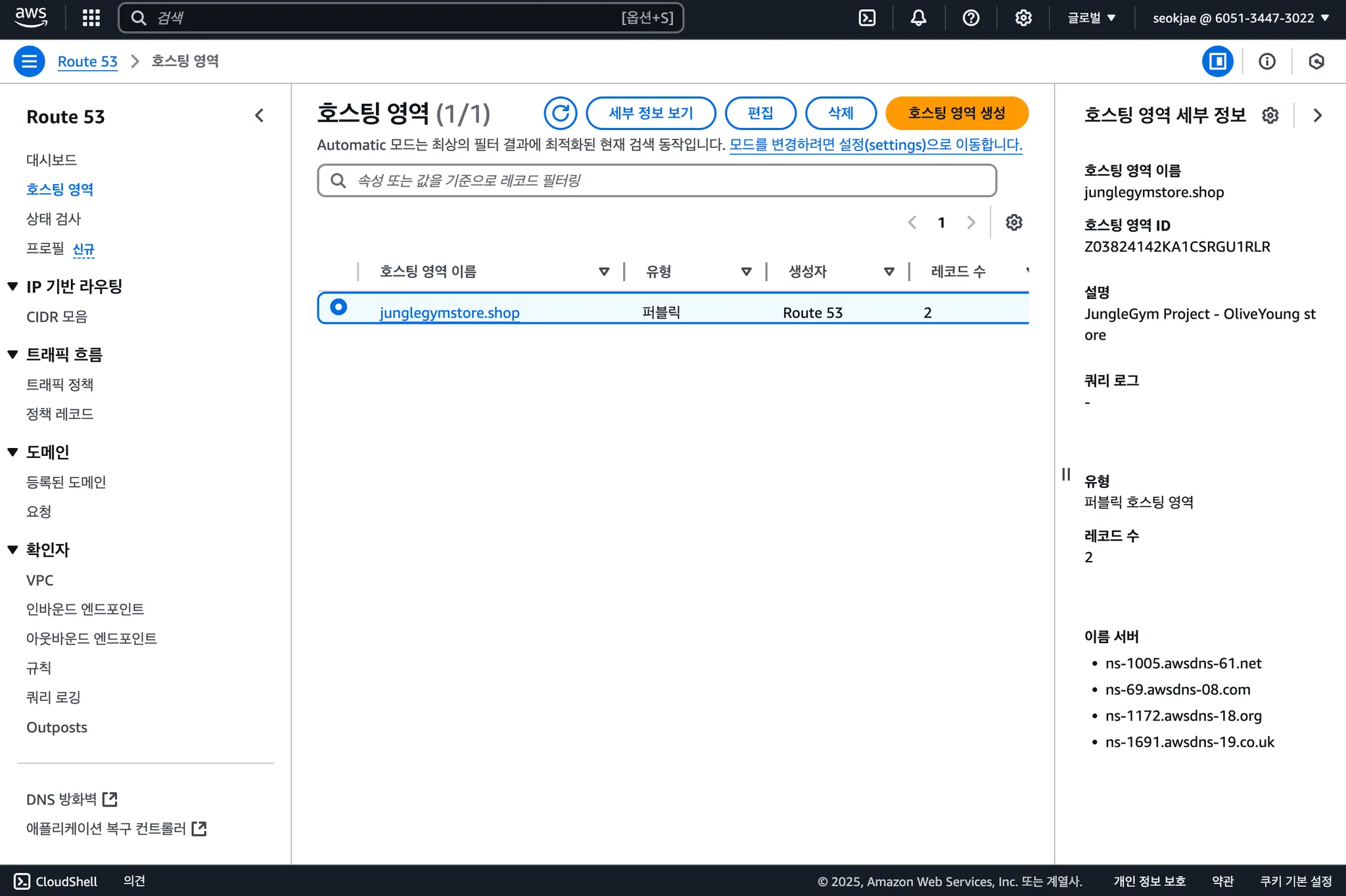Open the help question mark menu

click(971, 18)
